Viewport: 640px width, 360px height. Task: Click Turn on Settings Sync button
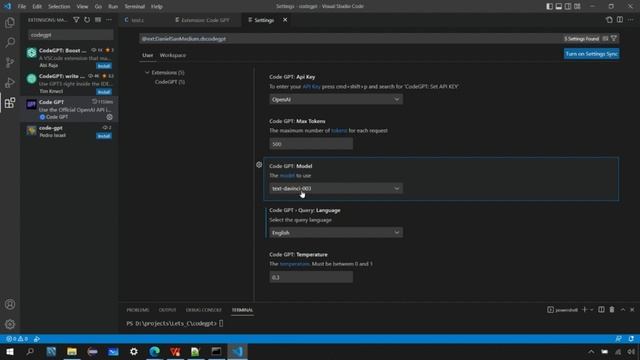(591, 54)
